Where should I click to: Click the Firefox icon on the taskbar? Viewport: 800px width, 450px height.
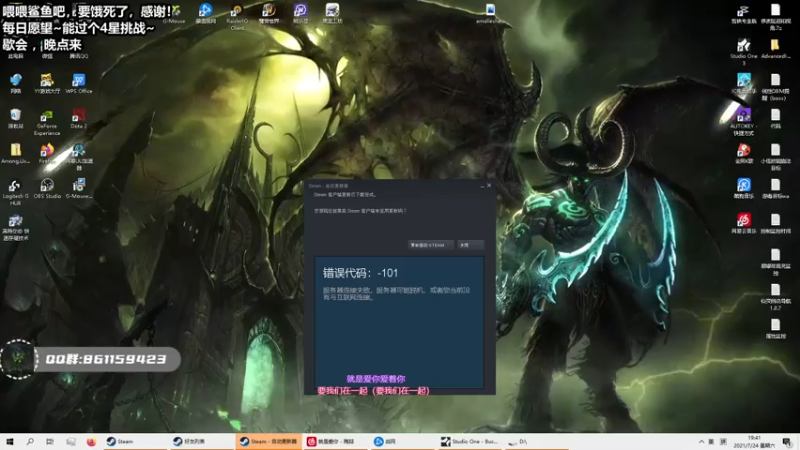coord(91,441)
